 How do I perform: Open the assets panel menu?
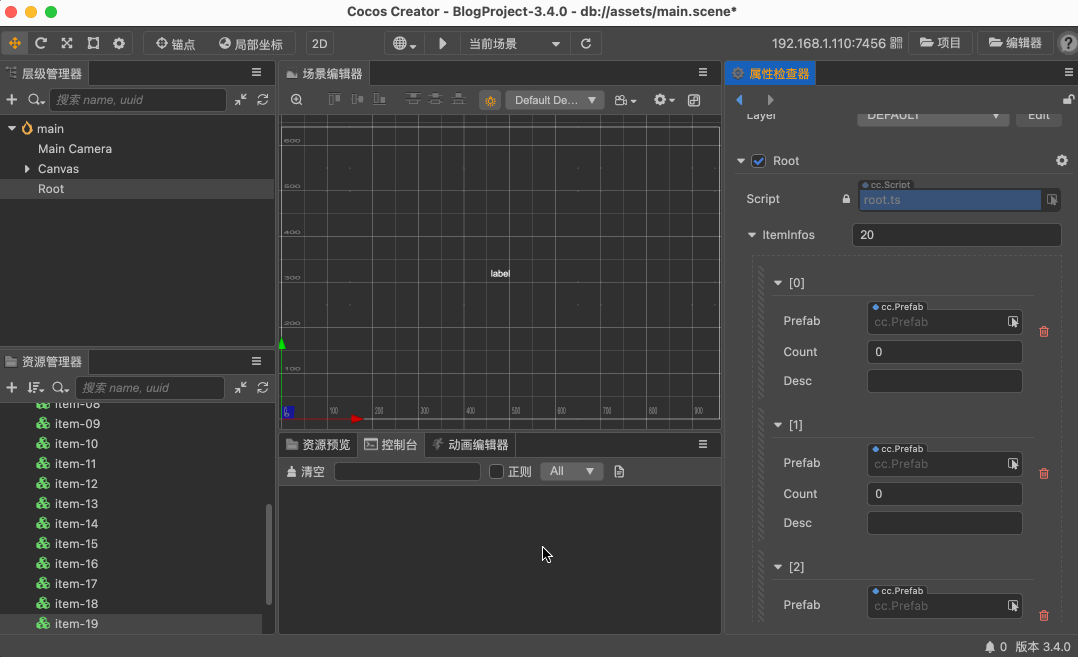[256, 361]
